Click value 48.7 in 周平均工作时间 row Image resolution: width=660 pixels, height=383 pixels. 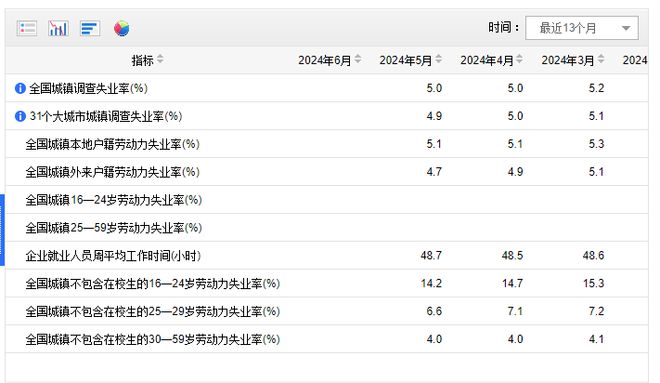coord(431,255)
